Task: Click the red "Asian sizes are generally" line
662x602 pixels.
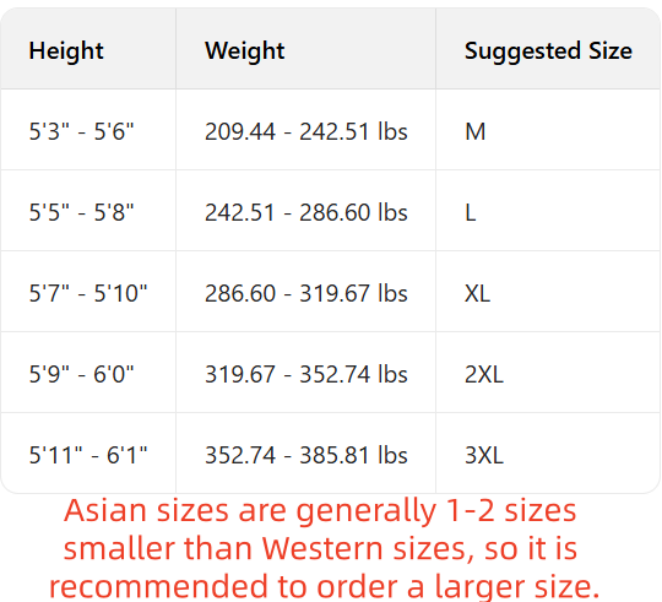Action: point(320,511)
